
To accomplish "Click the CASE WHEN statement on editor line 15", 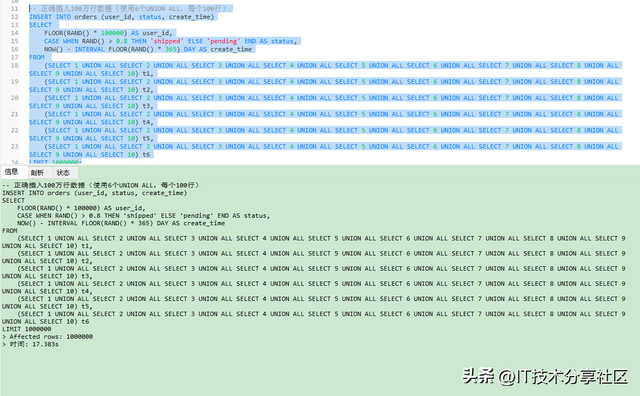I will (171, 41).
